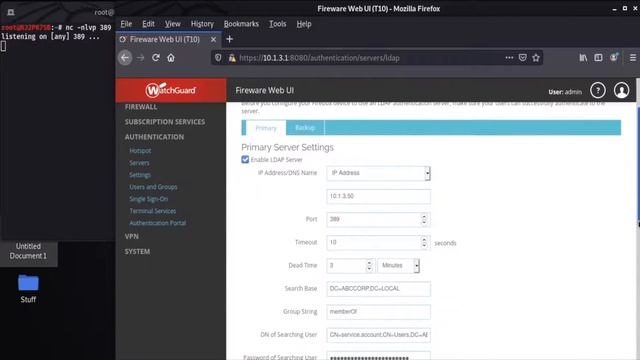The width and height of the screenshot is (640, 360).
Task: Click the terminal window title icon
Action: (11, 12)
